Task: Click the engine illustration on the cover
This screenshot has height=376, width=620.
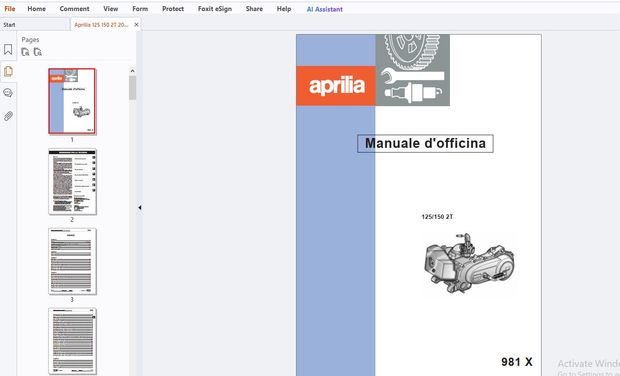Action: coord(469,263)
